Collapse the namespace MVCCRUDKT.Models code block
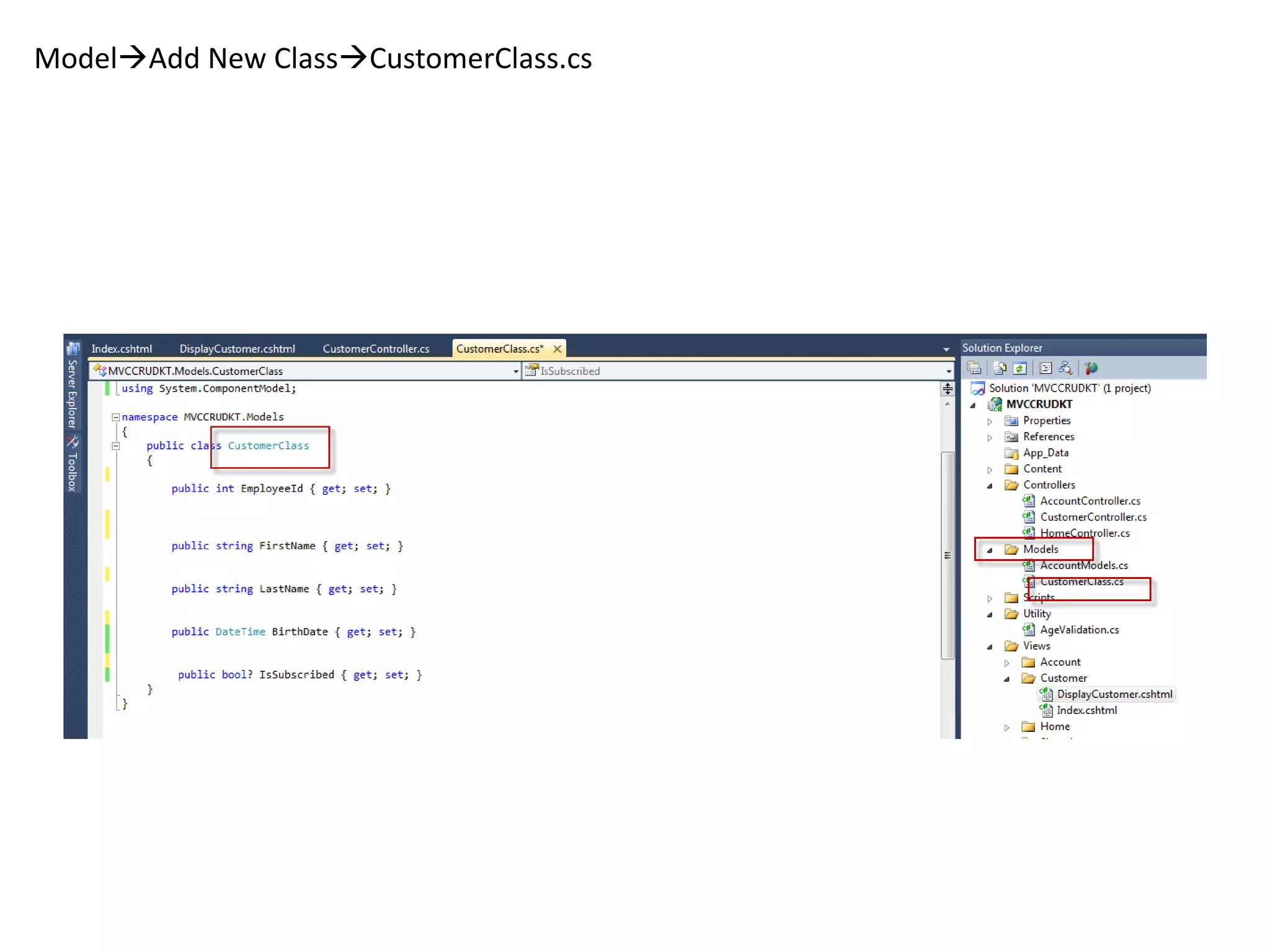The height and width of the screenshot is (952, 1270). [x=115, y=417]
